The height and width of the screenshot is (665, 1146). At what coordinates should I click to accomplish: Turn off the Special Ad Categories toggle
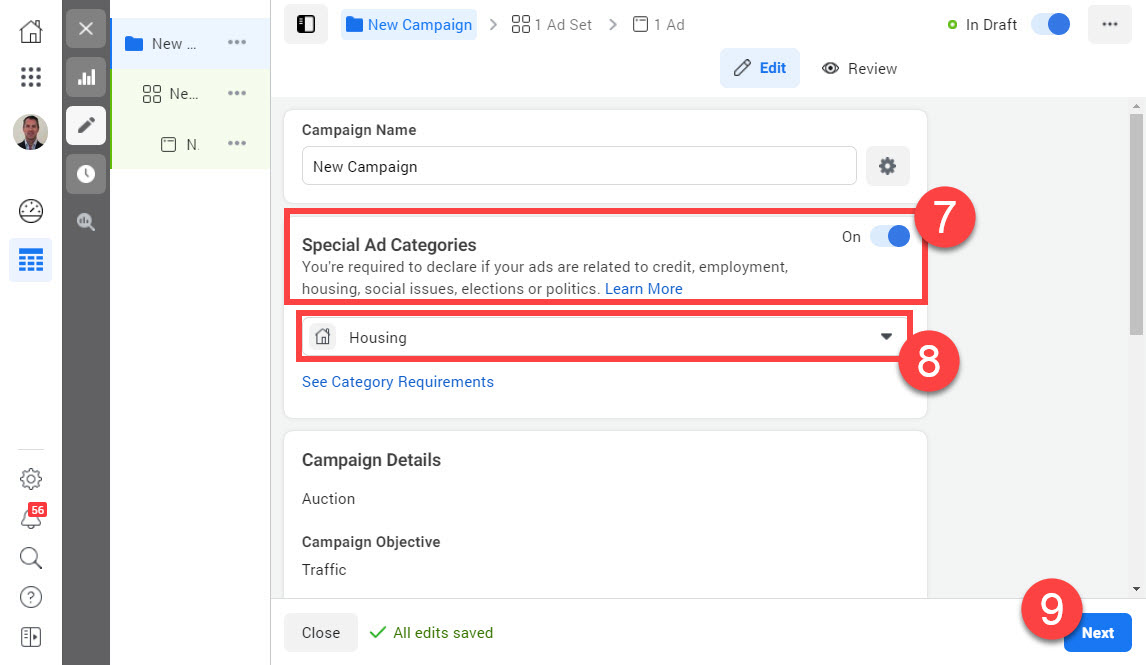[x=889, y=236]
